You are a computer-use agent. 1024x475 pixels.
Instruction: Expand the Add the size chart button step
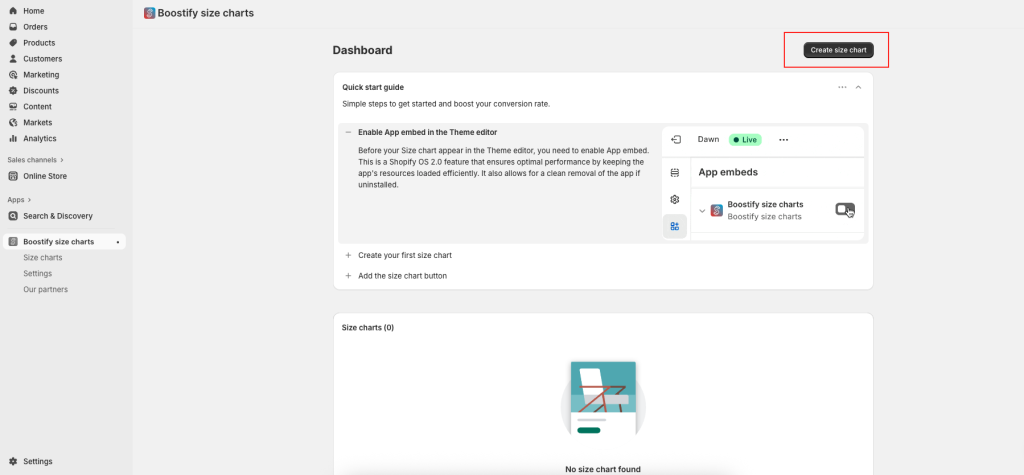point(349,276)
